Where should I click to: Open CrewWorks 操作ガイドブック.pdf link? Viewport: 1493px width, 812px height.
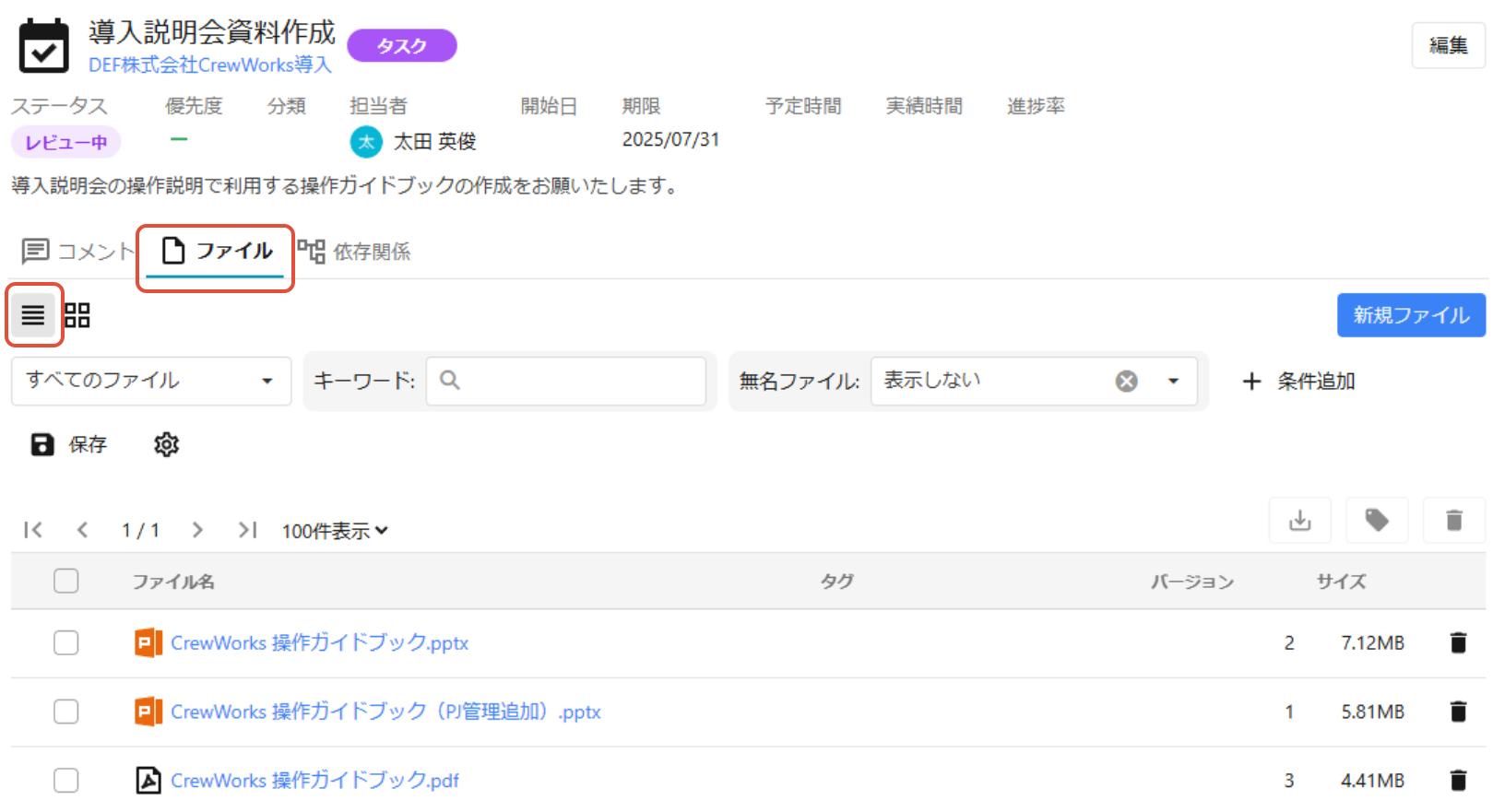[314, 781]
